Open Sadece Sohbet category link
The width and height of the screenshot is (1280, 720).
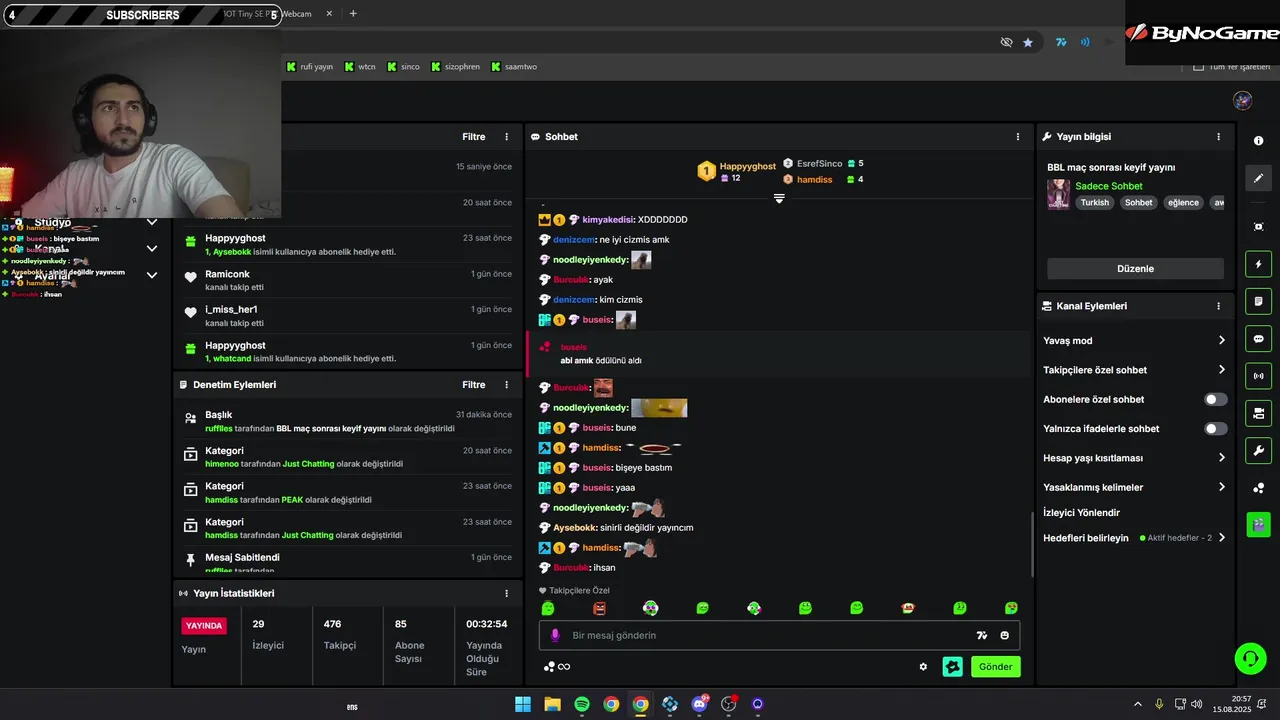click(1108, 186)
